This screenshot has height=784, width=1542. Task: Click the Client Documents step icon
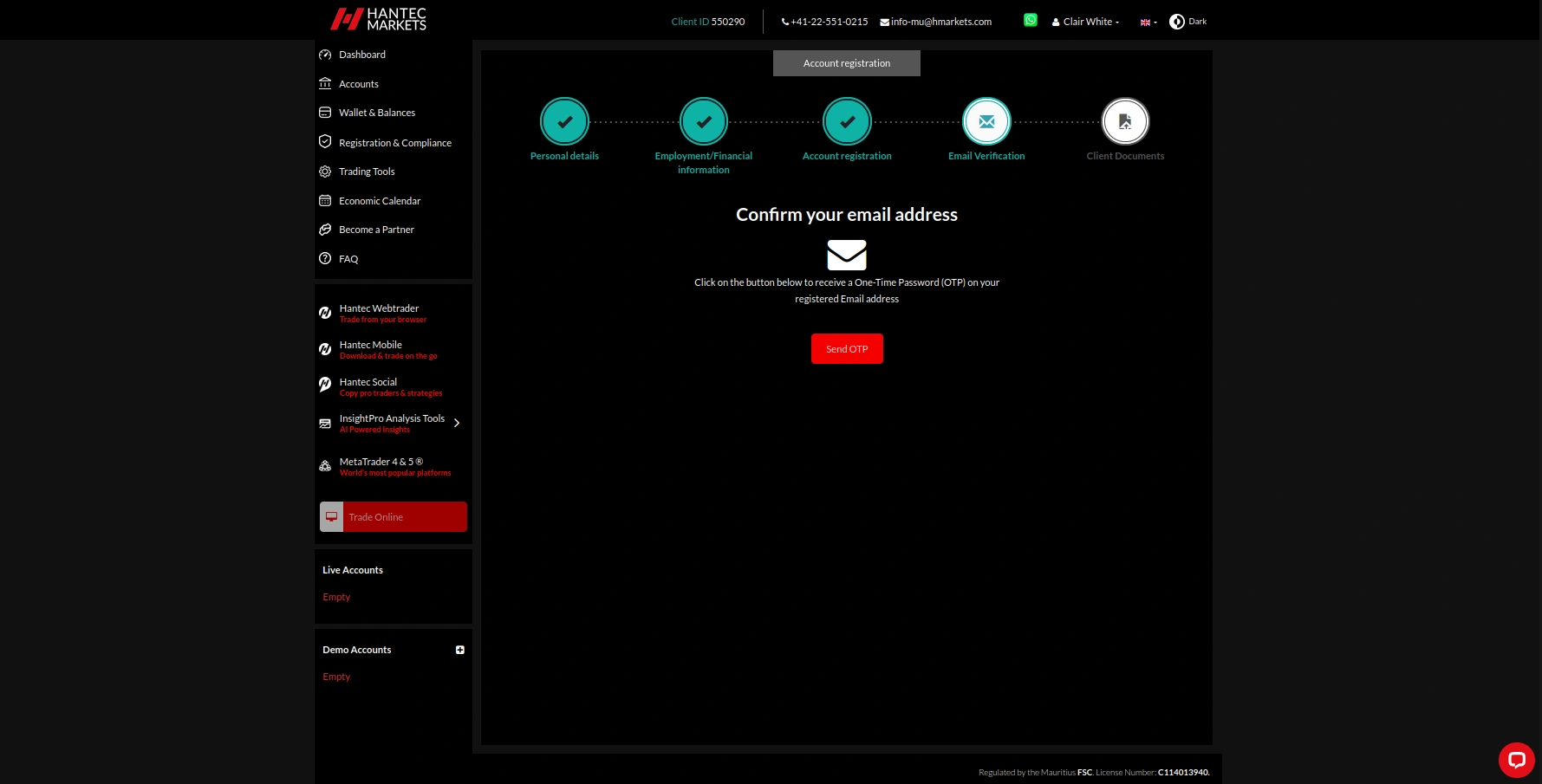1125,121
